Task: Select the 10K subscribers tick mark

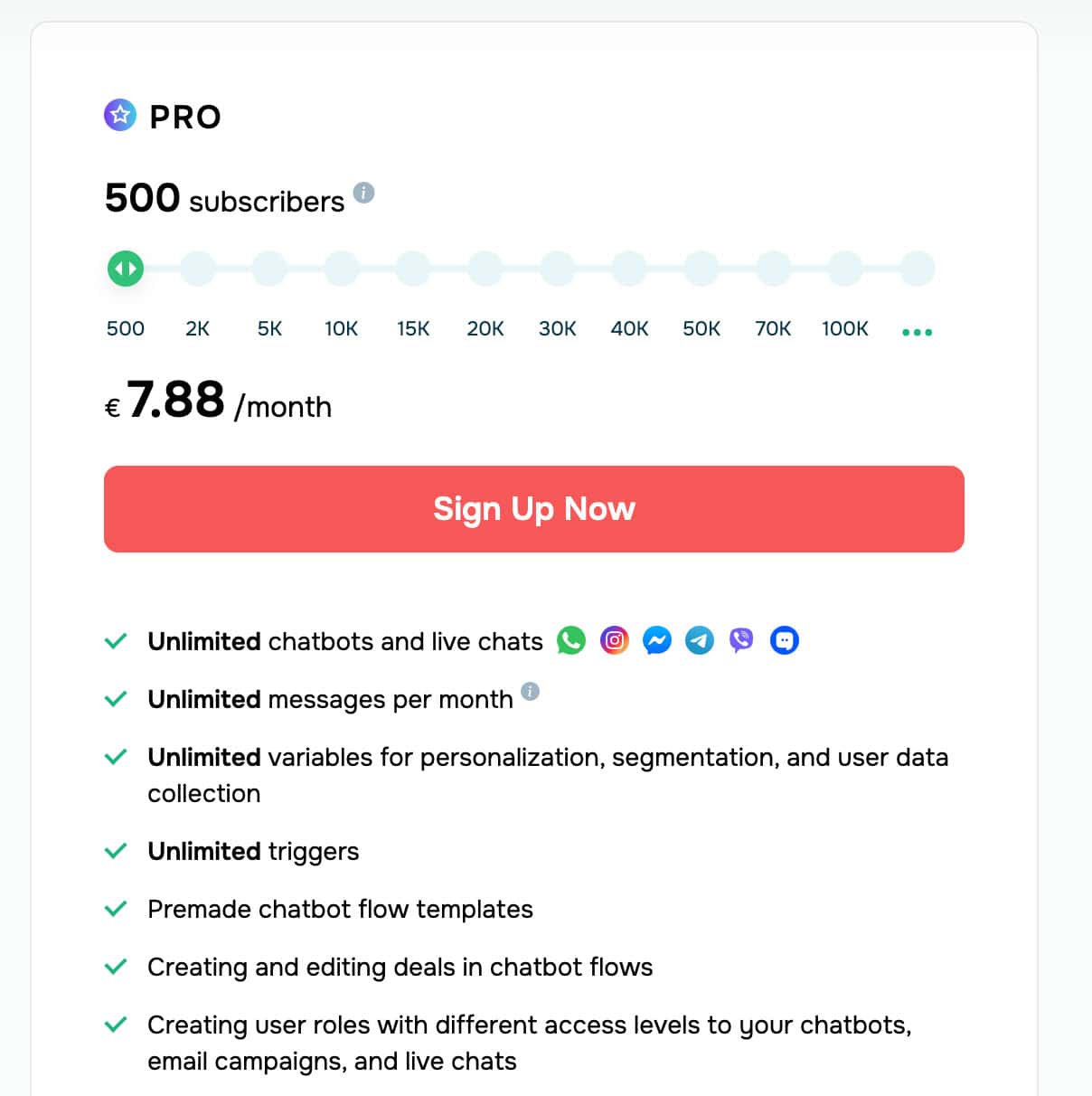Action: [341, 268]
